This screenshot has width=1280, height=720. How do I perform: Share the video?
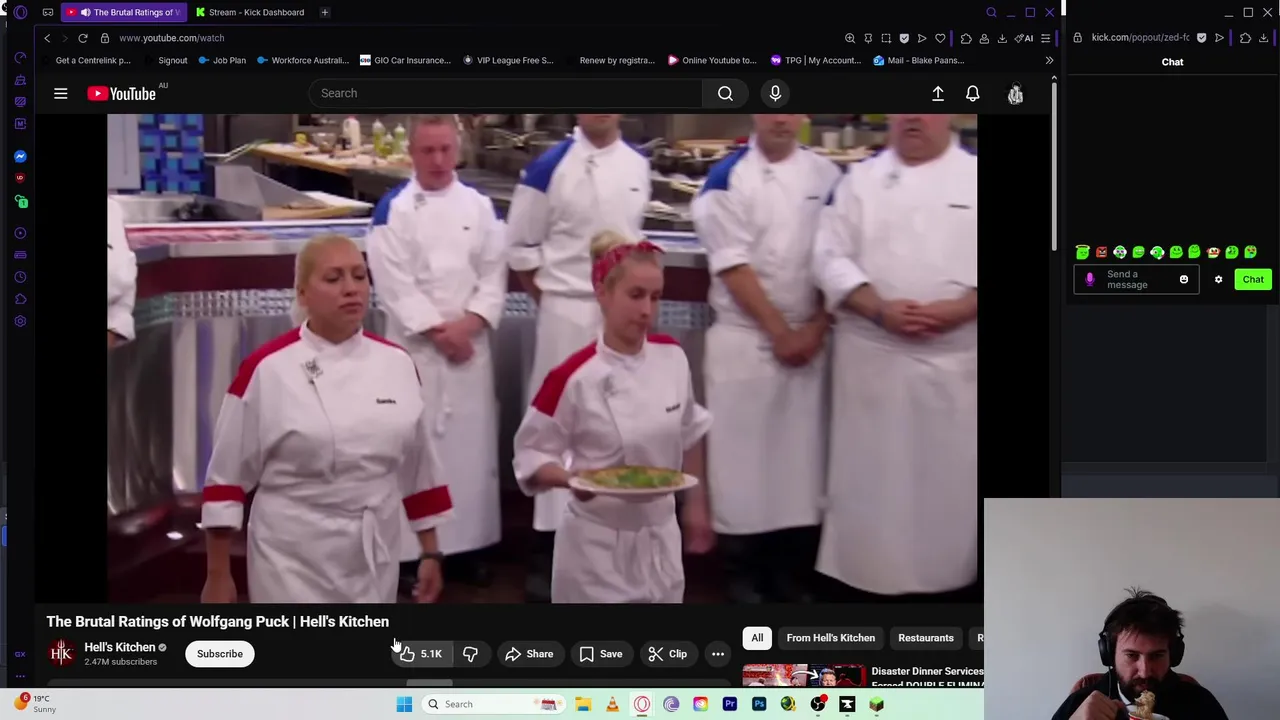coord(529,654)
